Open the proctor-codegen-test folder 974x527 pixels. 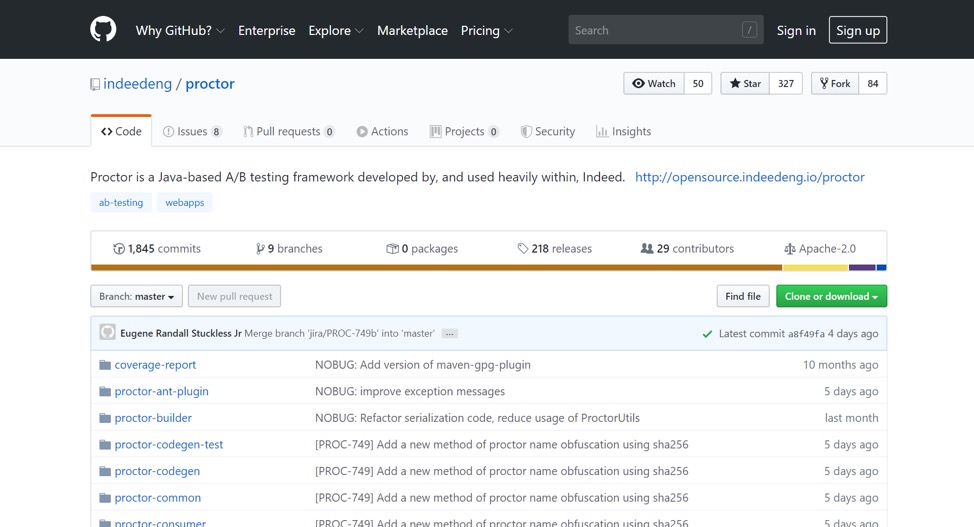pyautogui.click(x=169, y=445)
